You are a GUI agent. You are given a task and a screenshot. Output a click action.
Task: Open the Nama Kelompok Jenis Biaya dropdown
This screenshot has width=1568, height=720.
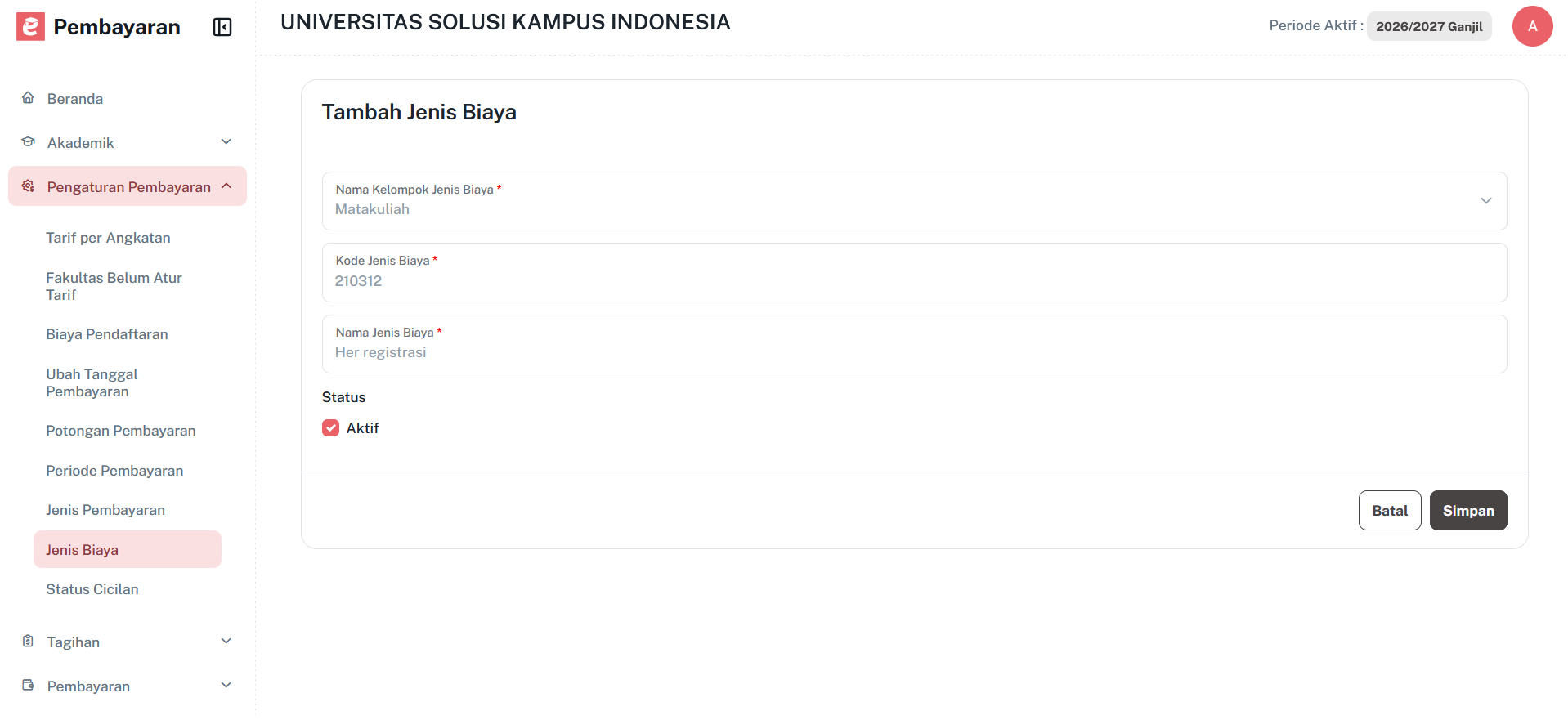click(1485, 200)
